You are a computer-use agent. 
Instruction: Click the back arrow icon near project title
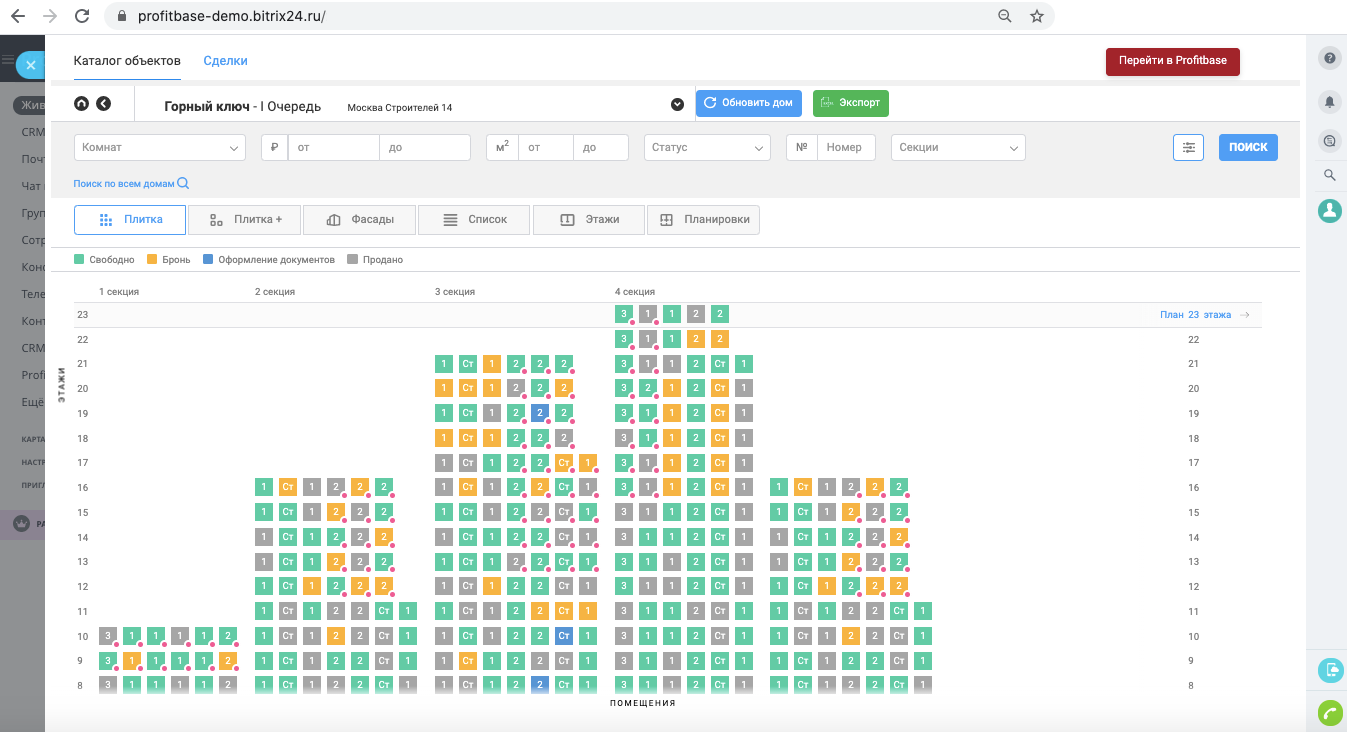(103, 104)
